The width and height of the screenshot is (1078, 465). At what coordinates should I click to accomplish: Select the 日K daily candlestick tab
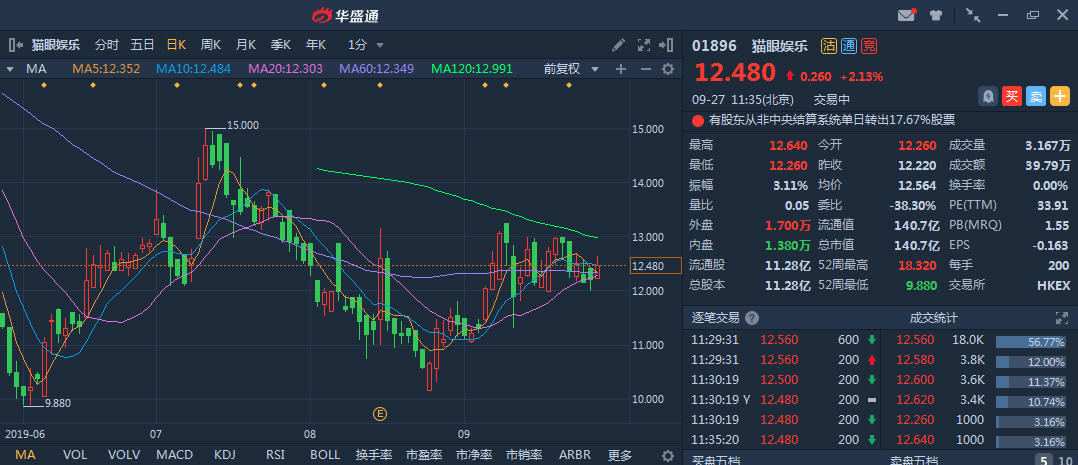click(177, 45)
